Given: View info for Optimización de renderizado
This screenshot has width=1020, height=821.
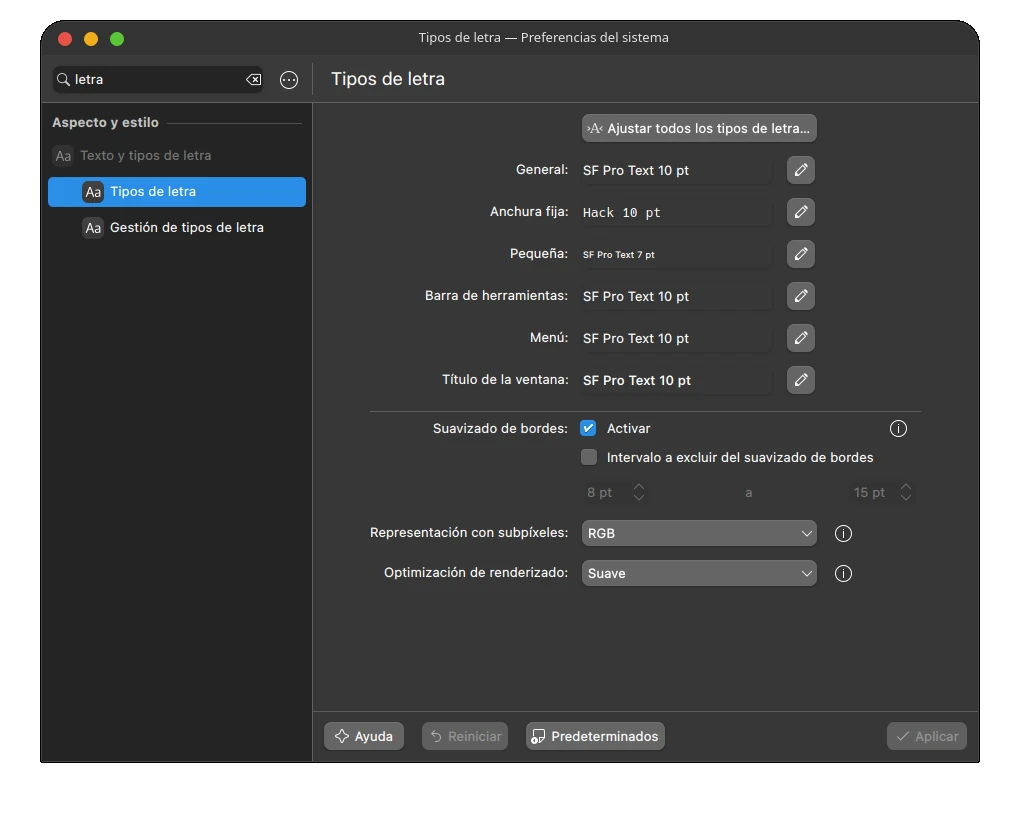Looking at the screenshot, I should (843, 573).
